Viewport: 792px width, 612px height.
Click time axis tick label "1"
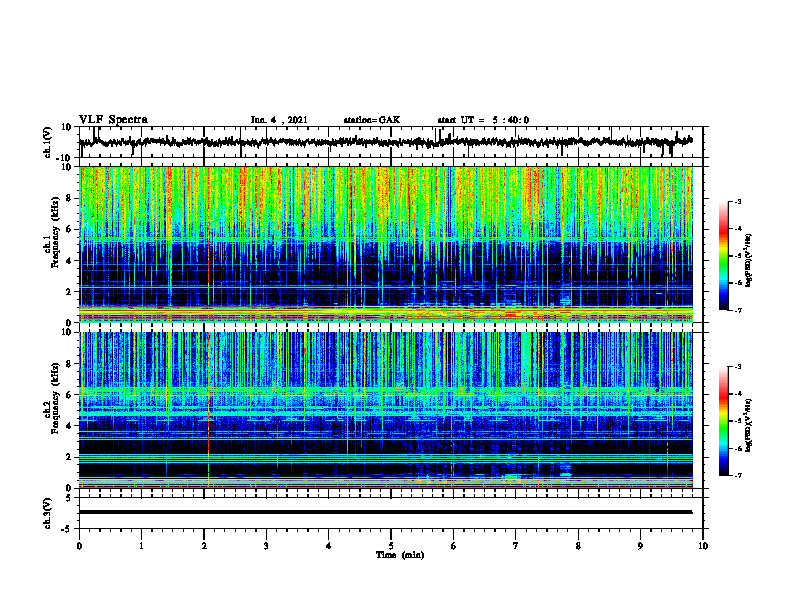(x=141, y=546)
